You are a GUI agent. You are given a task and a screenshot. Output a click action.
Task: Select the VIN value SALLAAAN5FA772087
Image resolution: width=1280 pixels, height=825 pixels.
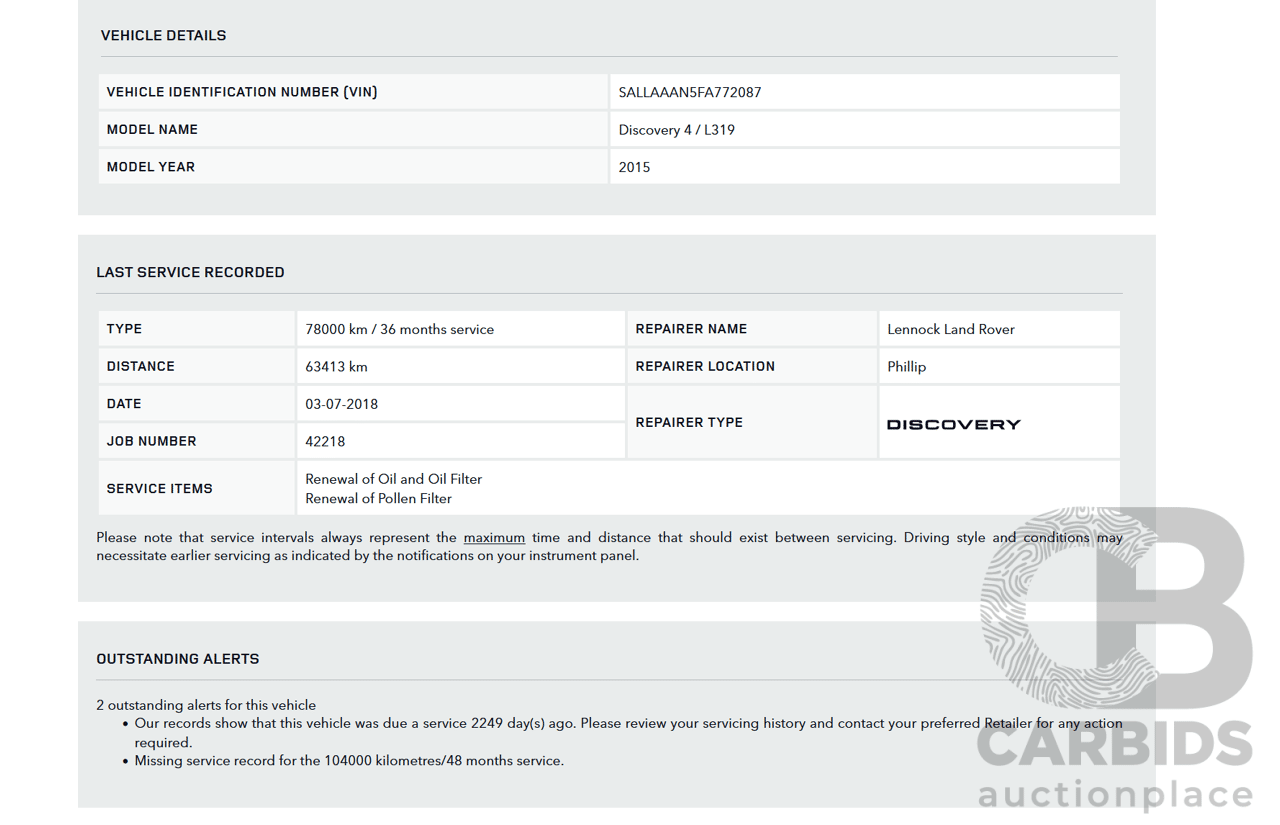[690, 92]
